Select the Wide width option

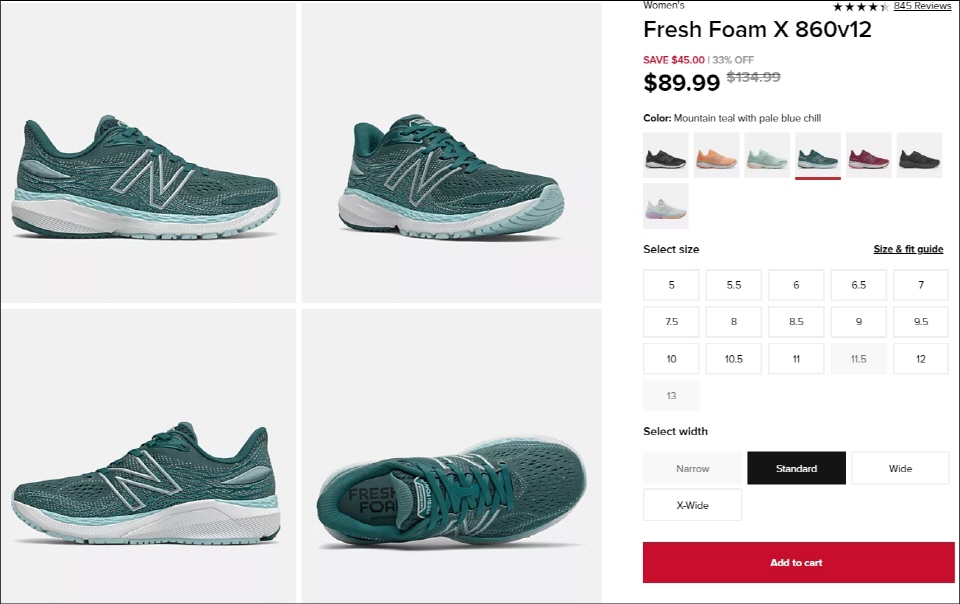900,468
